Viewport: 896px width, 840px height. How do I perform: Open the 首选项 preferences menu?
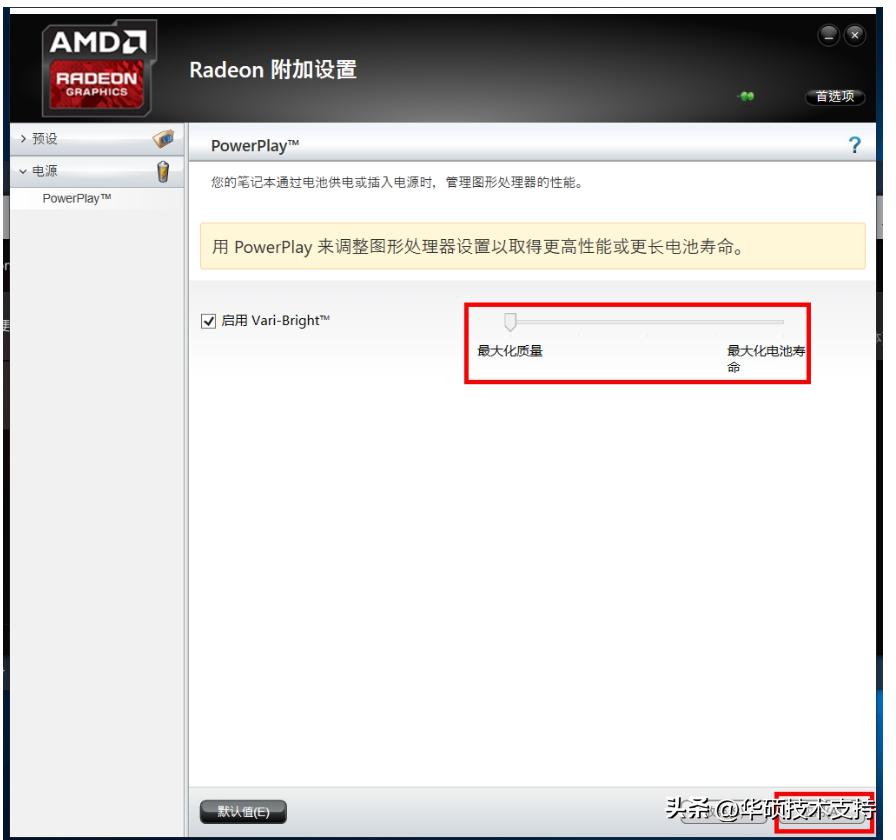click(835, 97)
